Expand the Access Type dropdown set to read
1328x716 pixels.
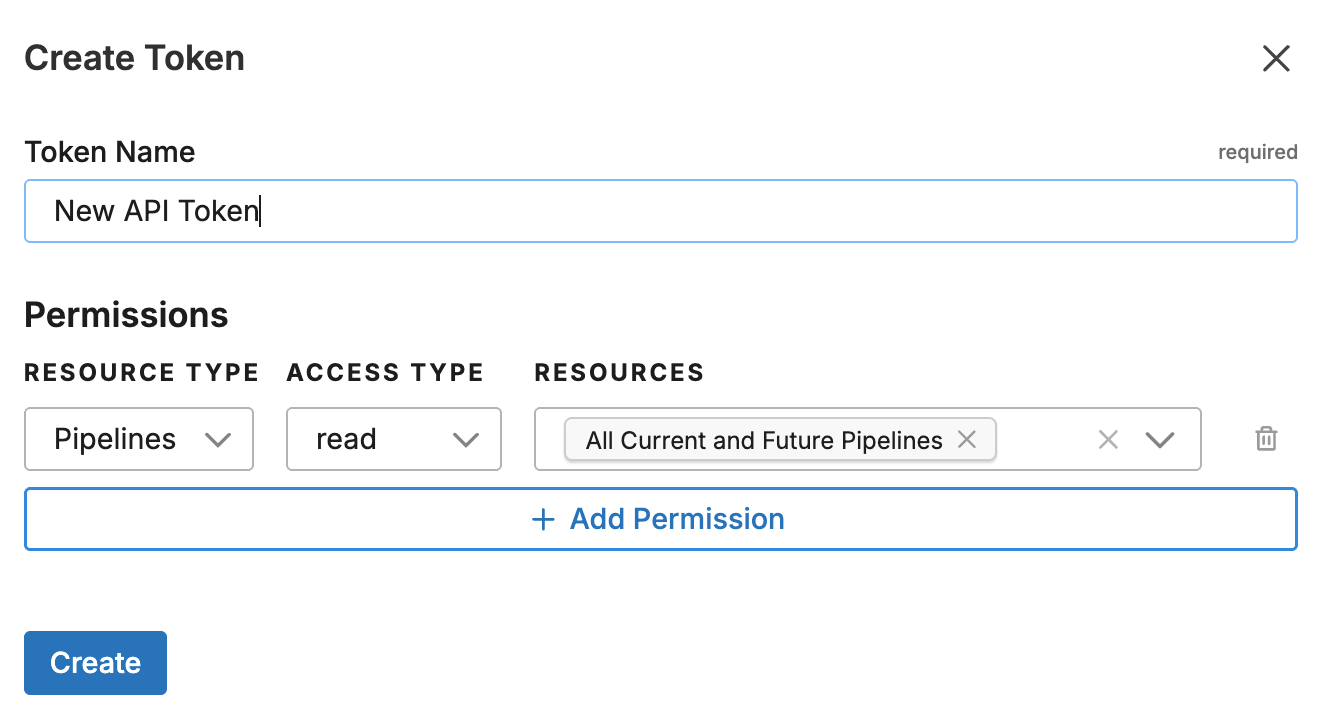point(393,439)
